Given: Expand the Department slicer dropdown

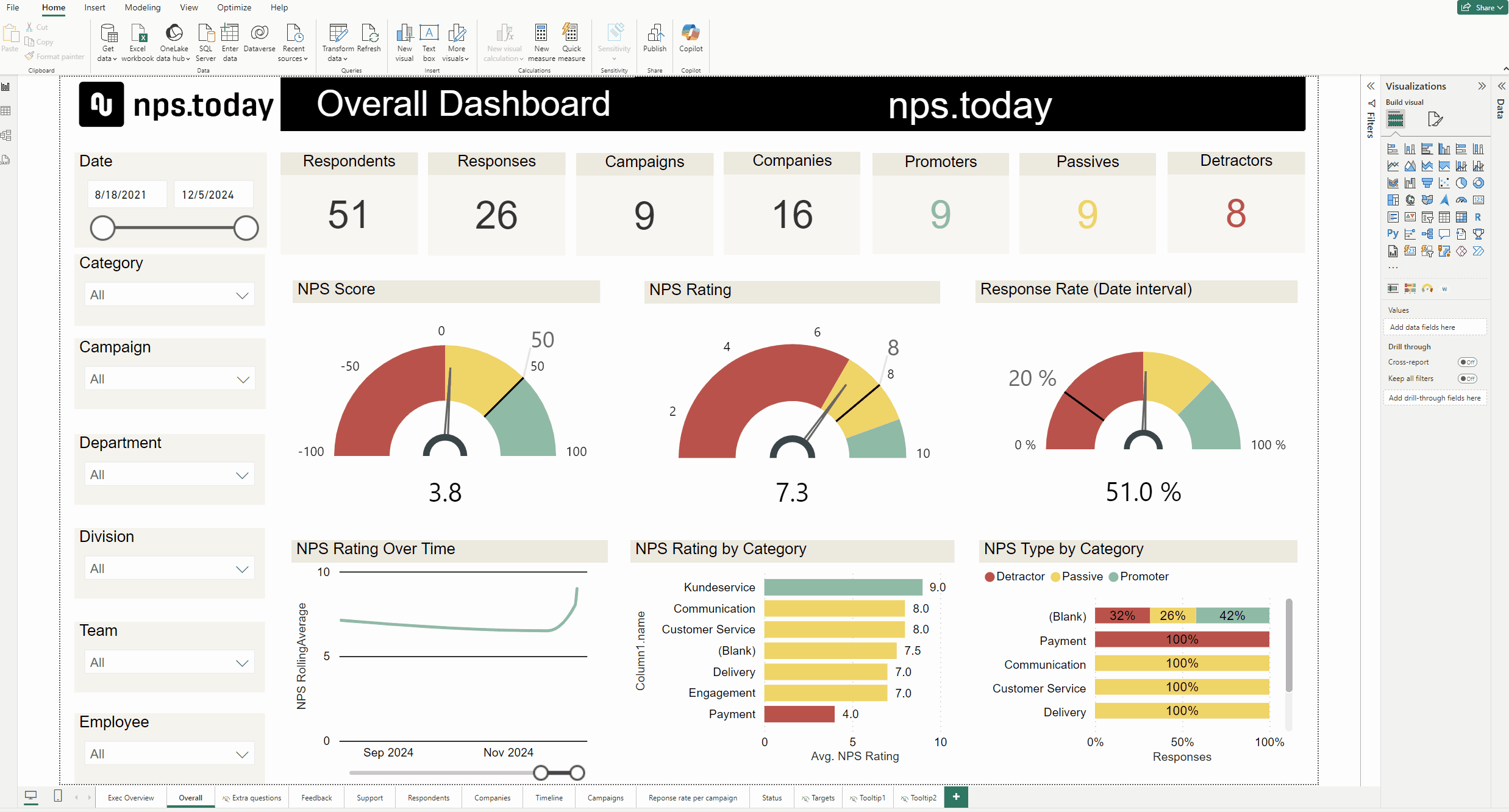Looking at the screenshot, I should pos(242,475).
